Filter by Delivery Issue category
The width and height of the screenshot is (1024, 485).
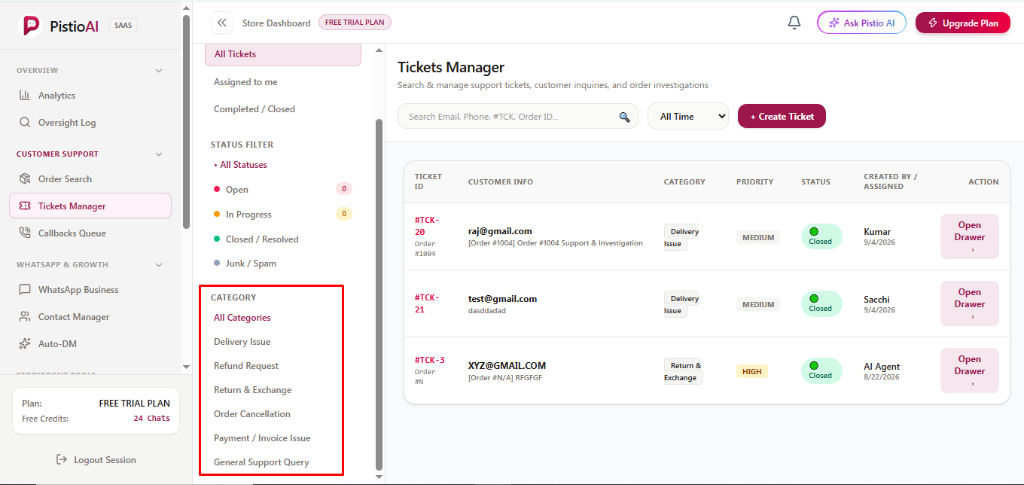[x=242, y=341]
